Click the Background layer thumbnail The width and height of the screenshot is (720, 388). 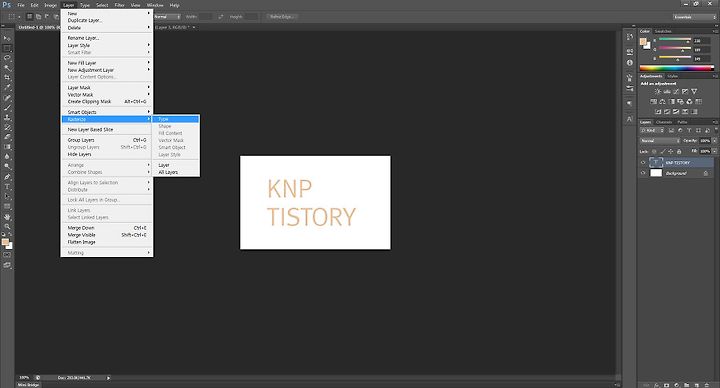(656, 173)
